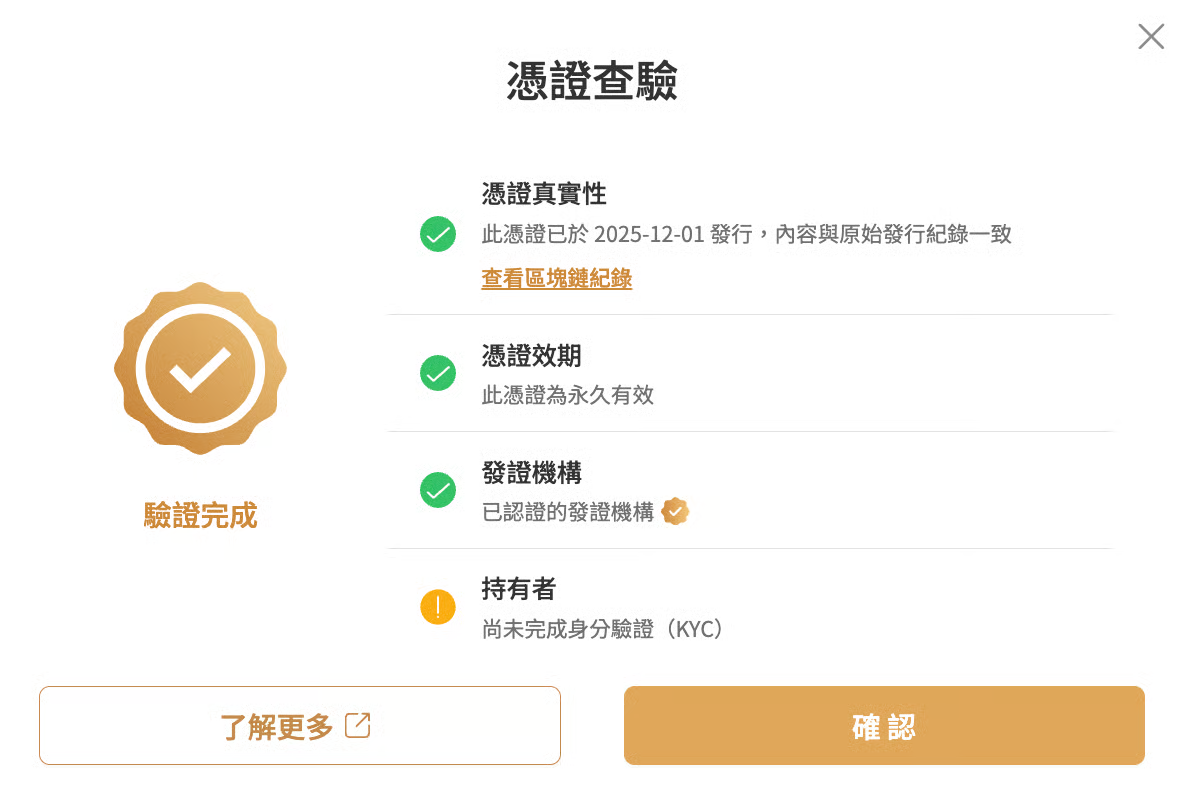
Task: Select the 發證機構 heading
Action: [531, 473]
